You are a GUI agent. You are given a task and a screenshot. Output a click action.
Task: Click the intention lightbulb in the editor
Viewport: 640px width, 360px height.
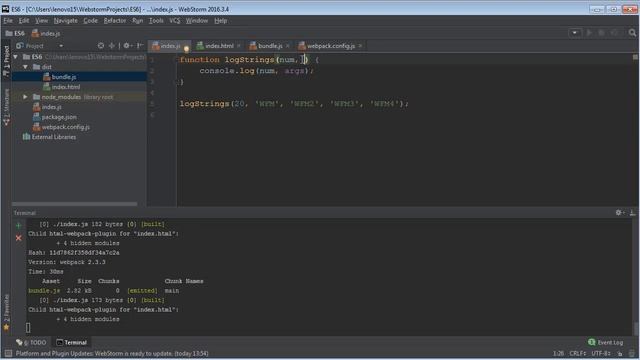pos(187,49)
